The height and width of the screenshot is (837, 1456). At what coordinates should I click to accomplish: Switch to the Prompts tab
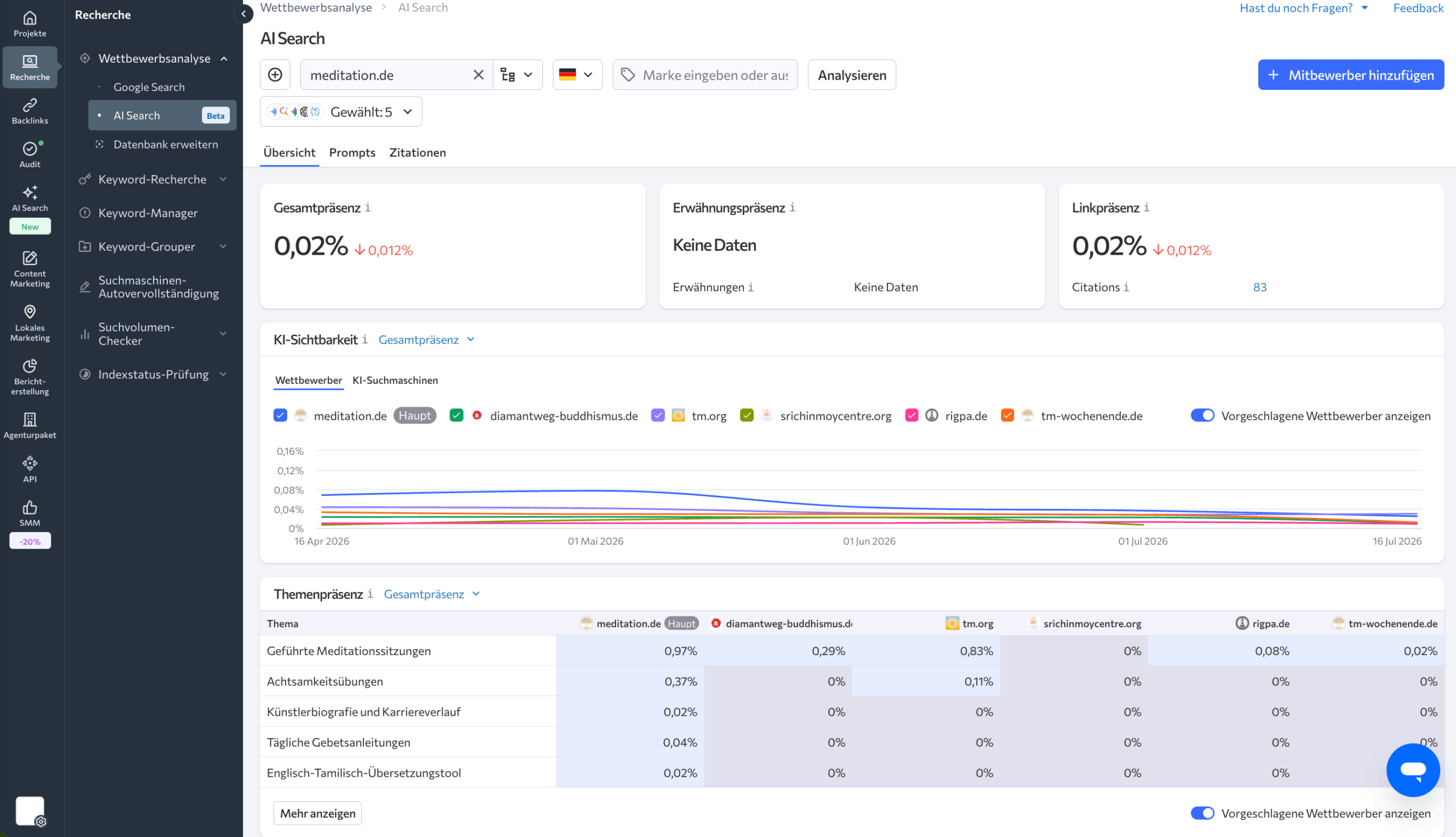tap(352, 152)
